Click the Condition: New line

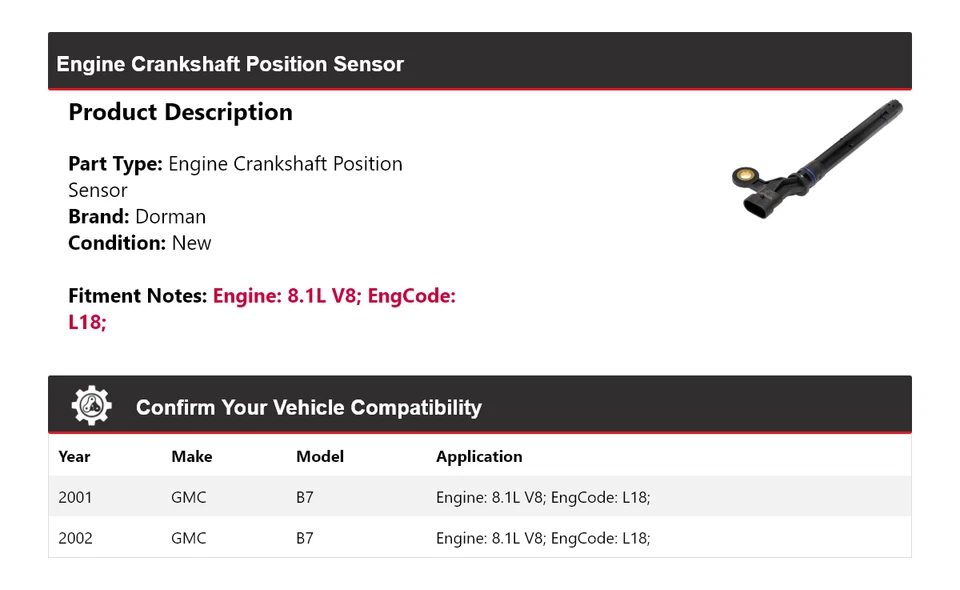(x=140, y=243)
